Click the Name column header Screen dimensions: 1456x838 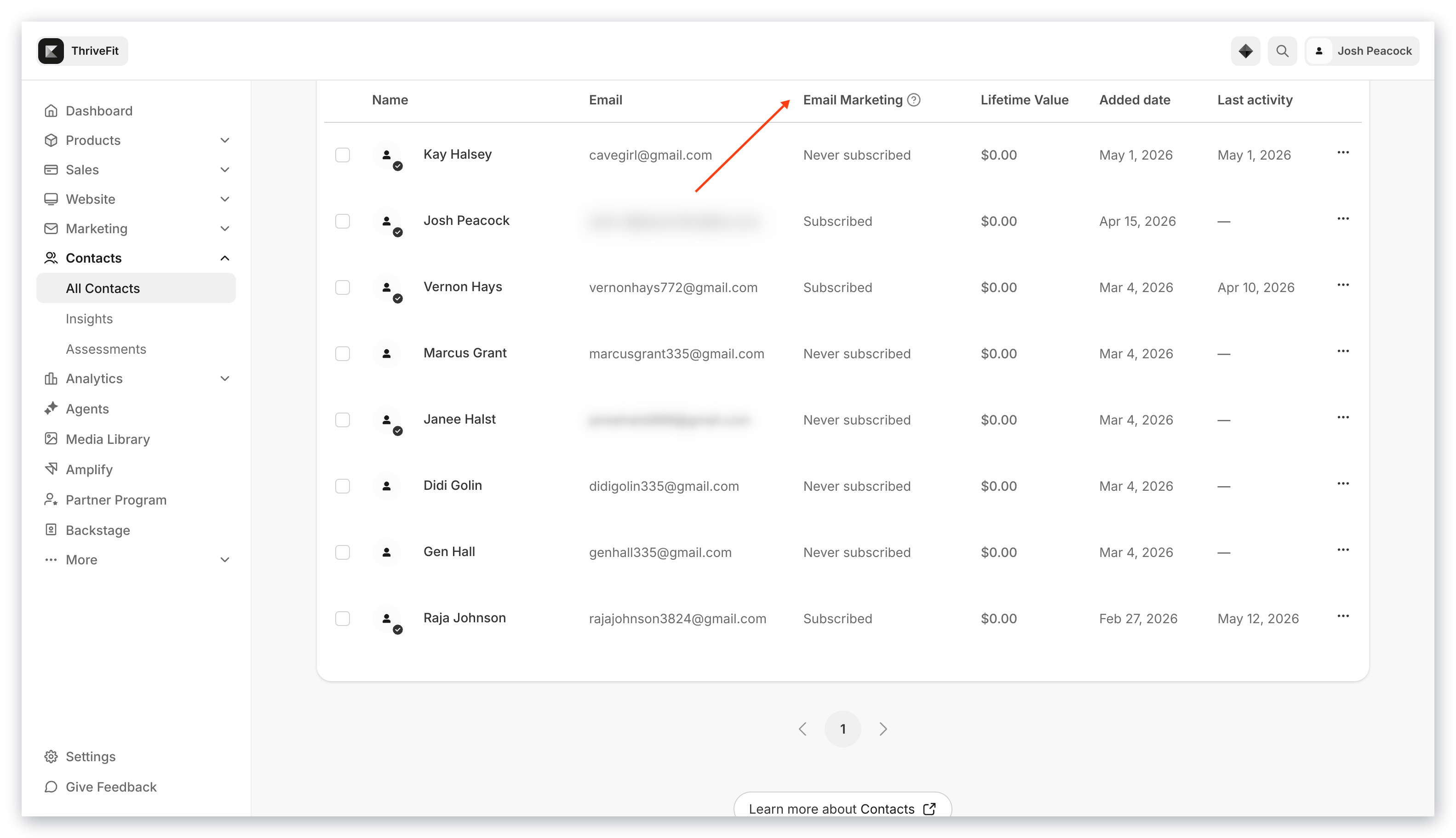coord(390,99)
